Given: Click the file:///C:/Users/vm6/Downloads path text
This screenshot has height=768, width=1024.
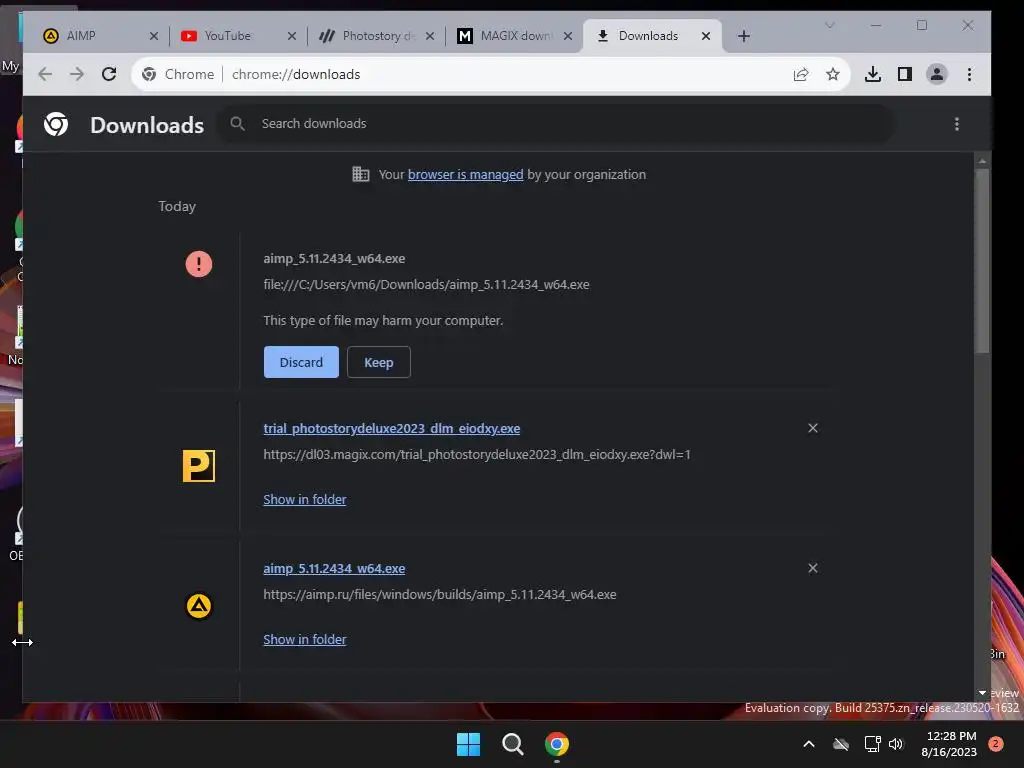Looking at the screenshot, I should coord(426,285).
